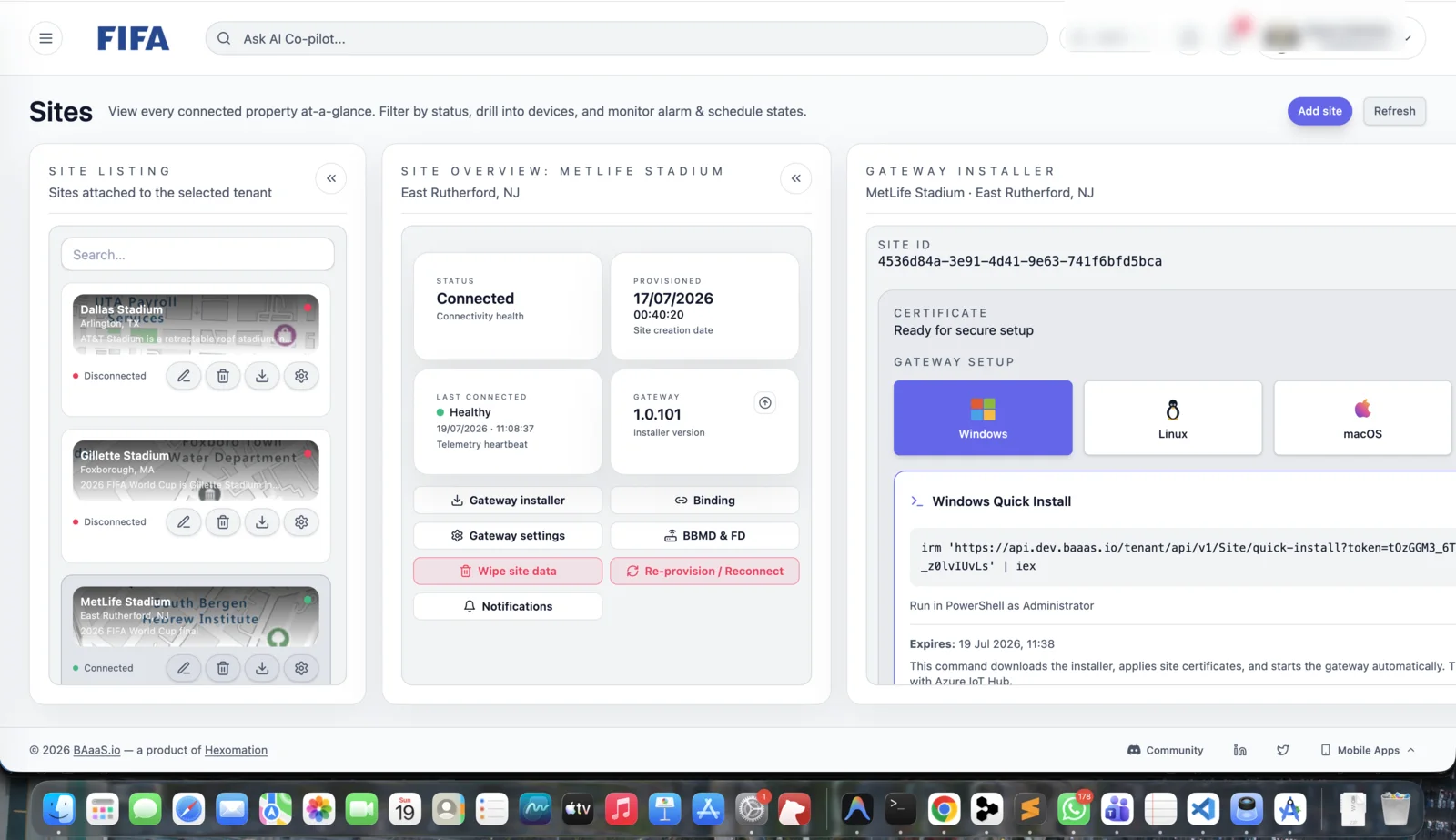Open Gillette Stadium settings gear

click(301, 522)
